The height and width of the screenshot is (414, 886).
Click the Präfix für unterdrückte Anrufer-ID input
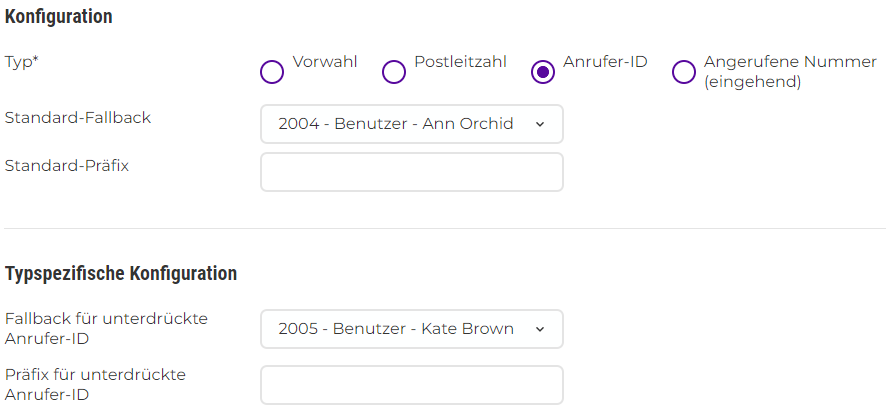click(x=411, y=385)
